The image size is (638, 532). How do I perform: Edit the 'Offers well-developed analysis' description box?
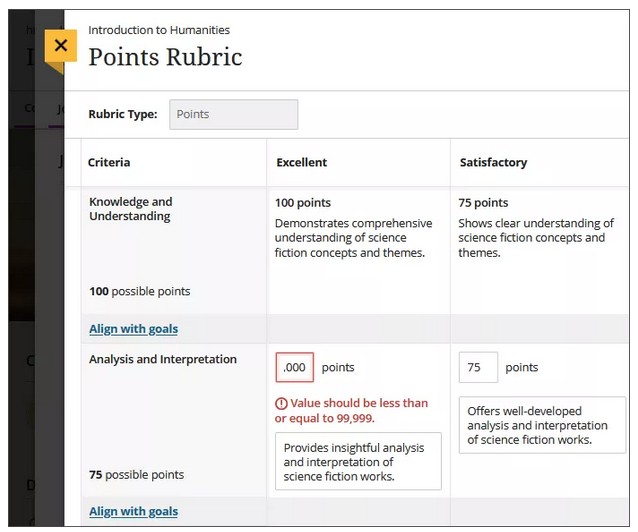click(x=541, y=425)
